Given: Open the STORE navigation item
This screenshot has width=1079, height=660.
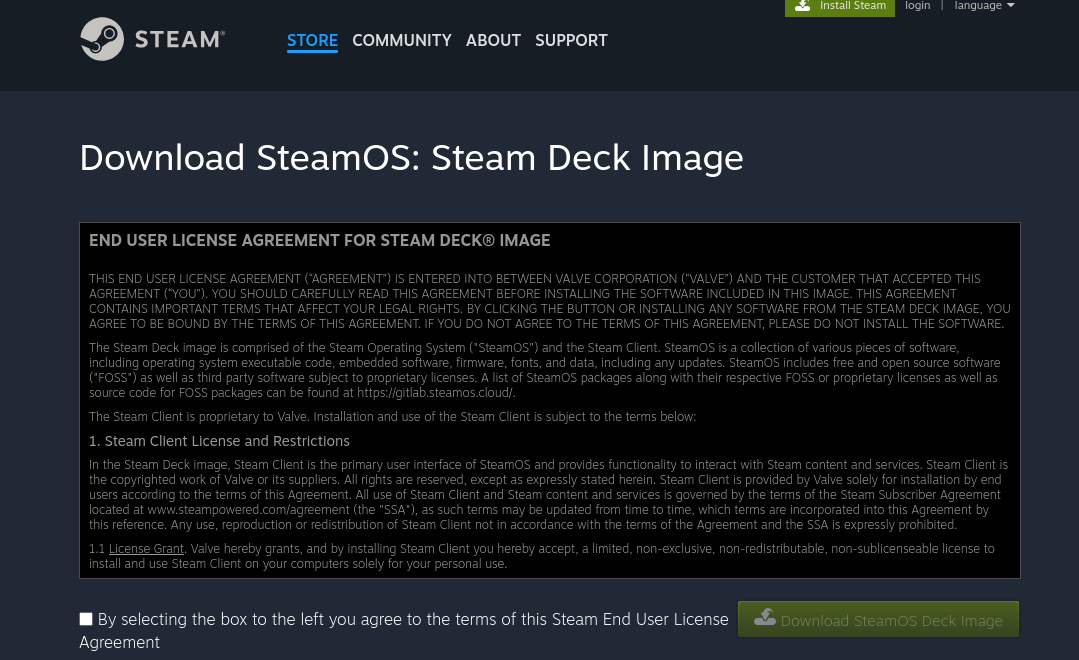Looking at the screenshot, I should 312,41.
